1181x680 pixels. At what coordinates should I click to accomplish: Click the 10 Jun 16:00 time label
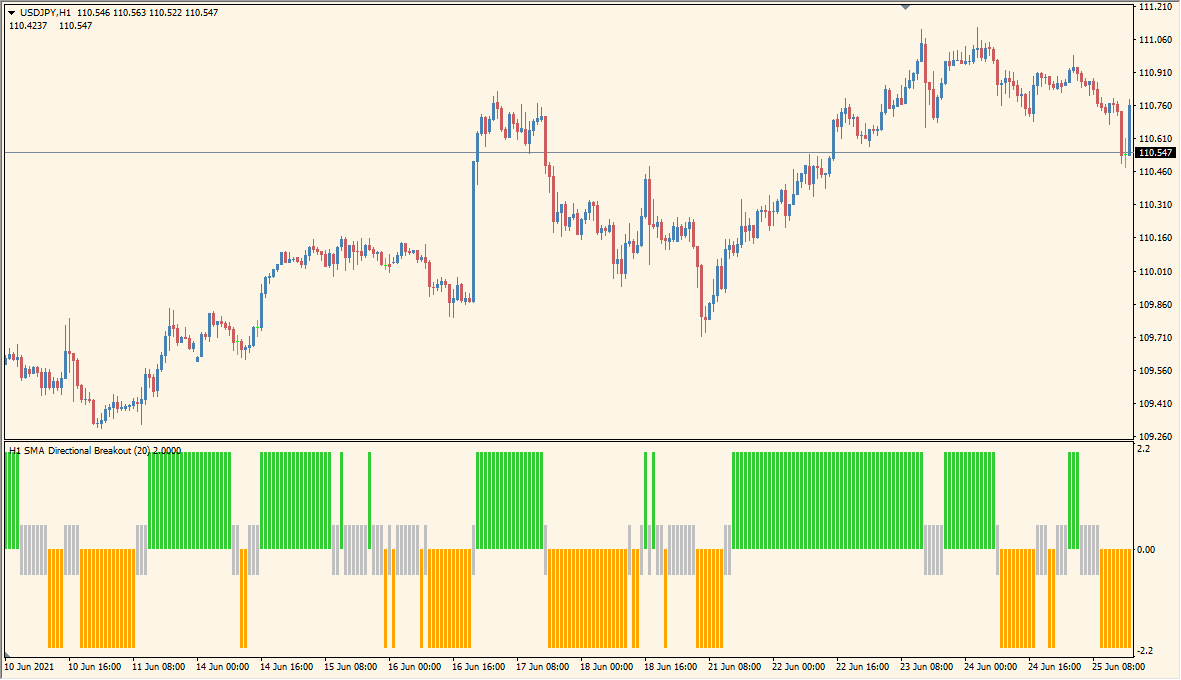point(94,666)
